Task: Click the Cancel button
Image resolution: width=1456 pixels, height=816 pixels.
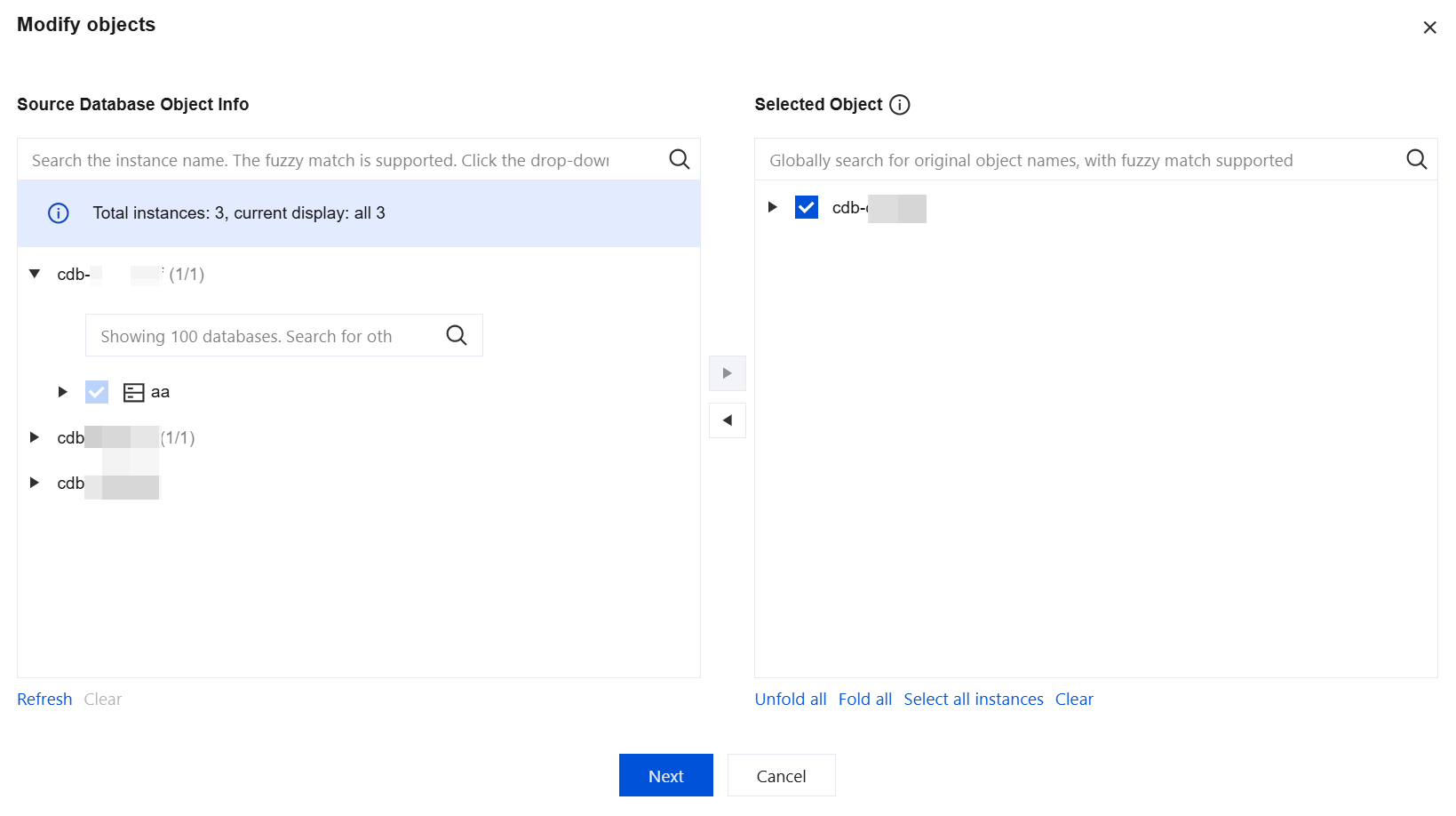Action: [781, 775]
